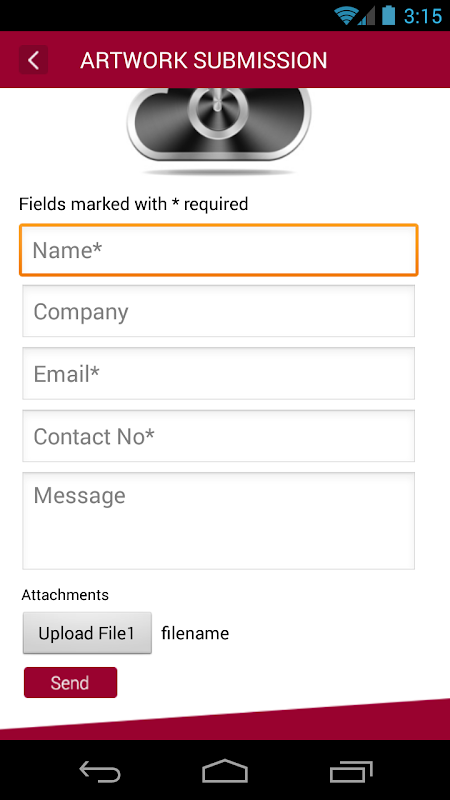This screenshot has height=800, width=450.
Task: Tap the Wi-Fi status icon
Action: click(x=345, y=15)
